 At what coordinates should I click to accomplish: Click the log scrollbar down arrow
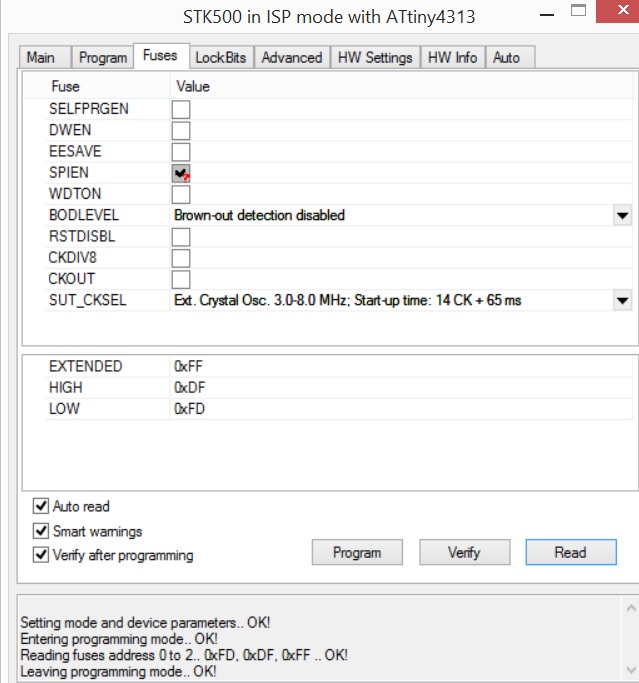click(631, 669)
